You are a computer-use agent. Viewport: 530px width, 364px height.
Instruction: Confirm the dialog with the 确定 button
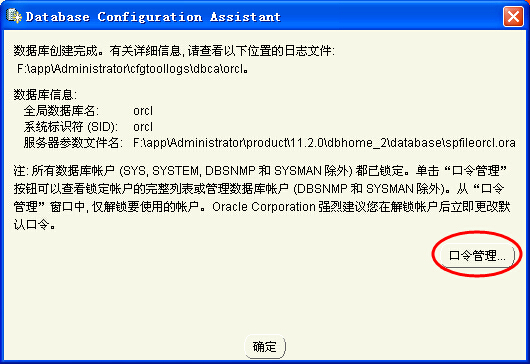pyautogui.click(x=265, y=346)
